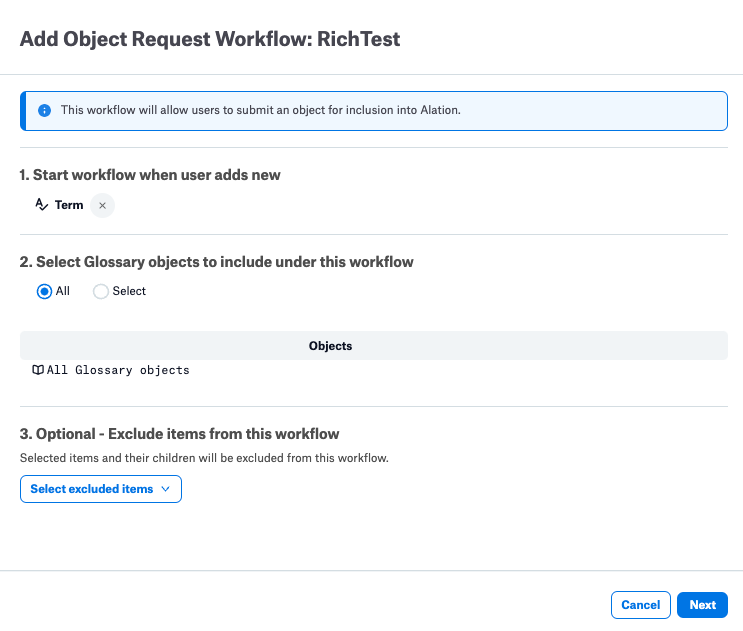Image resolution: width=743 pixels, height=631 pixels.
Task: Click the Add Object Request Workflow title
Action: [210, 39]
